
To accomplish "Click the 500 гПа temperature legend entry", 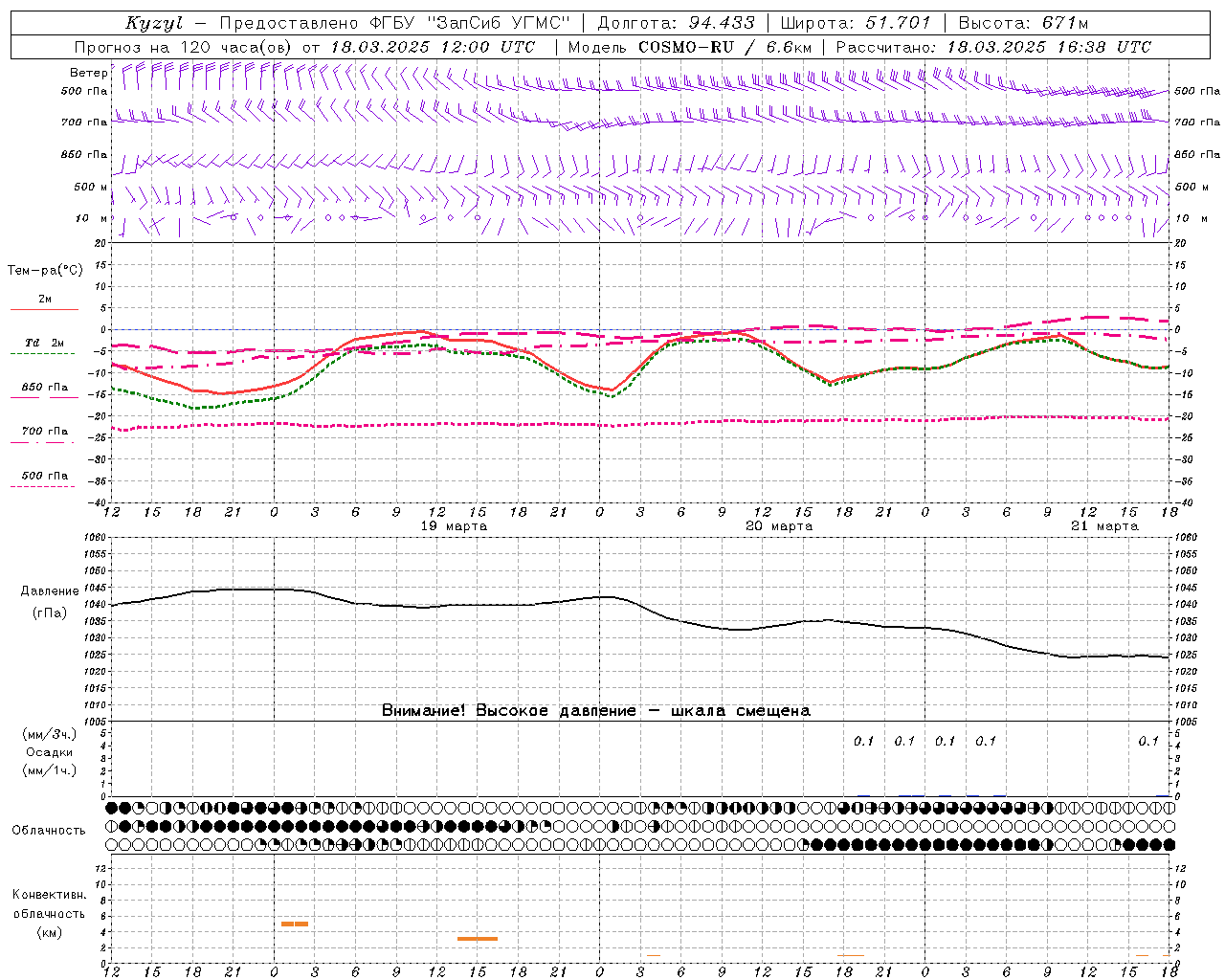I will point(45,476).
